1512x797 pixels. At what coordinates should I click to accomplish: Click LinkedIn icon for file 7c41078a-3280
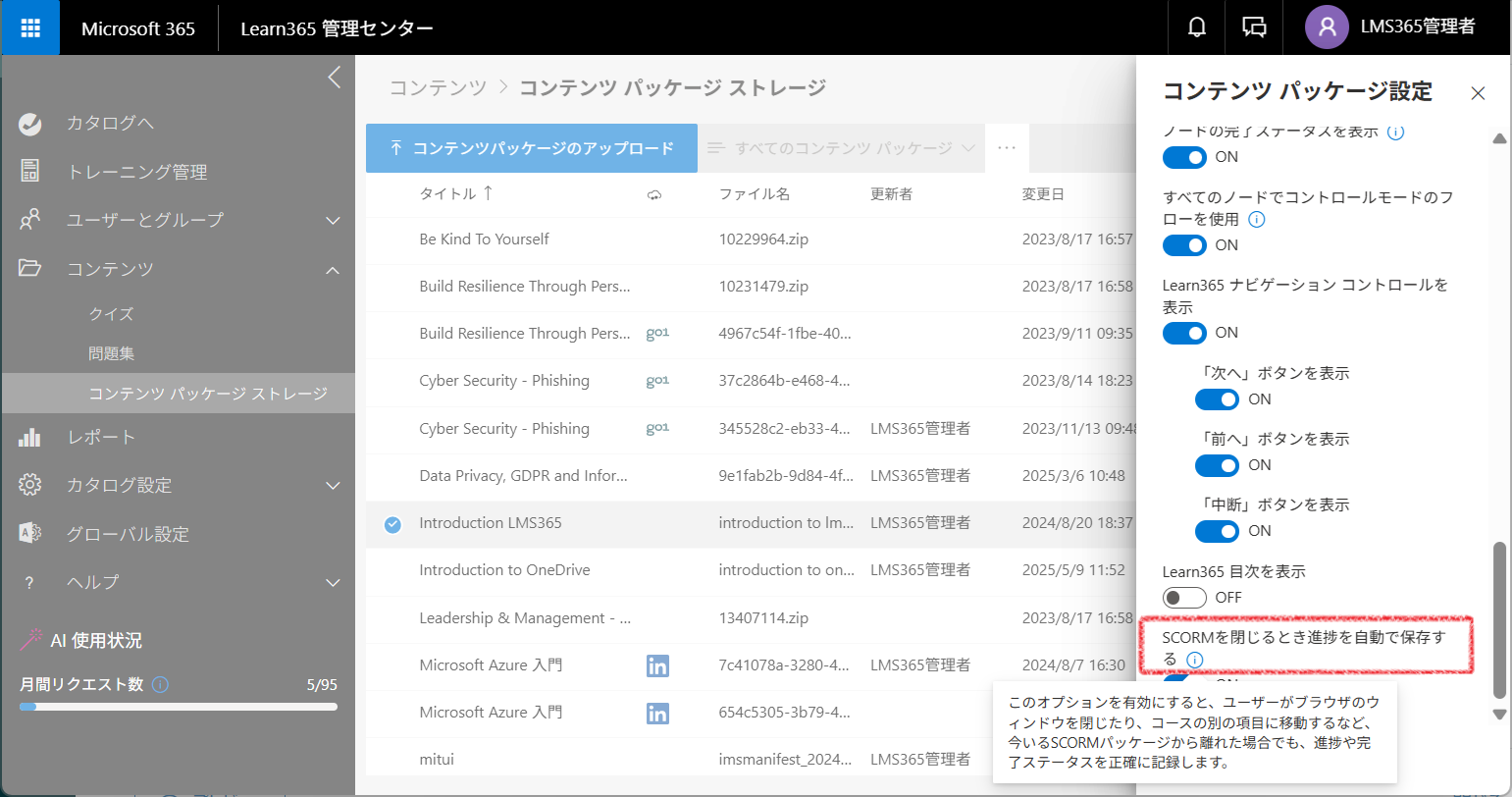[x=657, y=665]
